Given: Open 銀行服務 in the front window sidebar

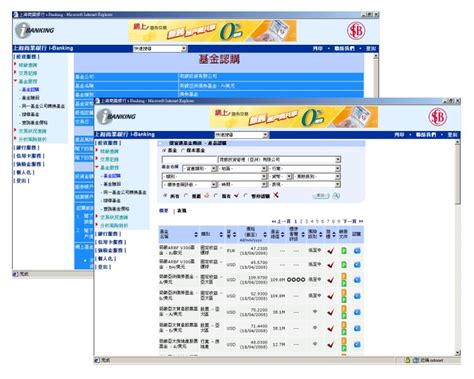Looking at the screenshot, I should tap(108, 234).
